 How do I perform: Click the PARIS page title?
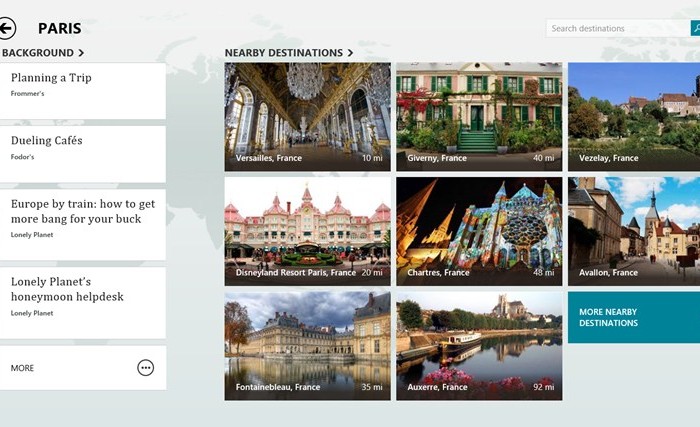[60, 29]
